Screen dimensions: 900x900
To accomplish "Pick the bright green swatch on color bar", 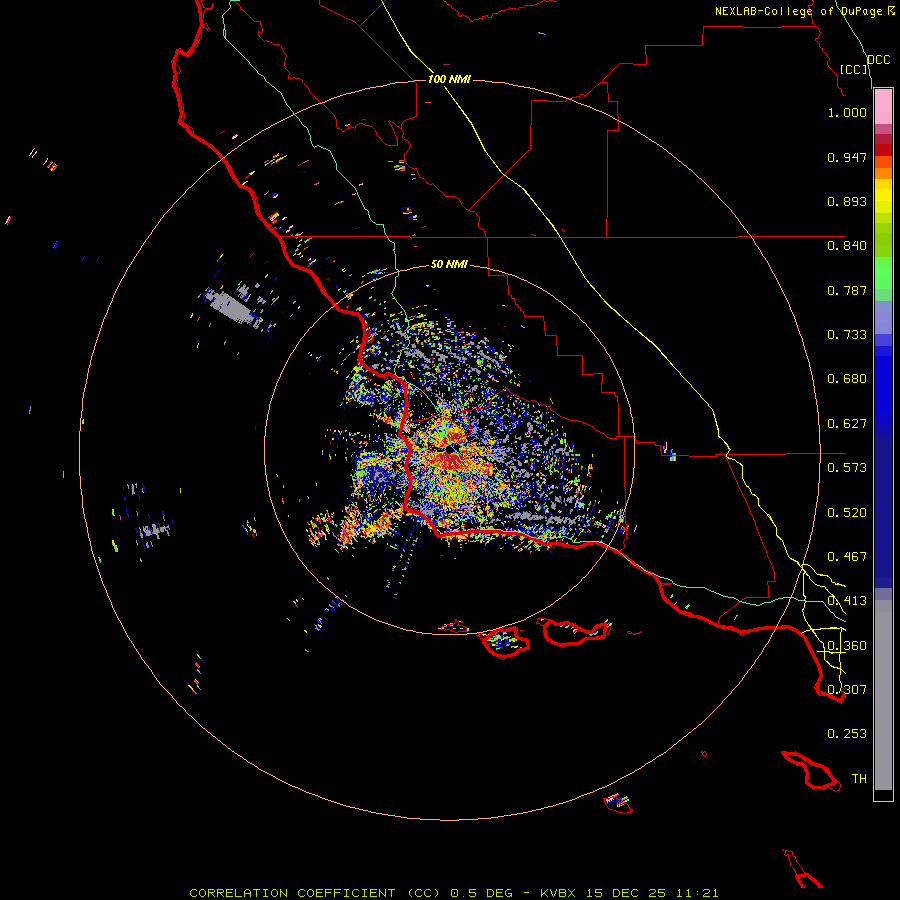I will coord(883,273).
